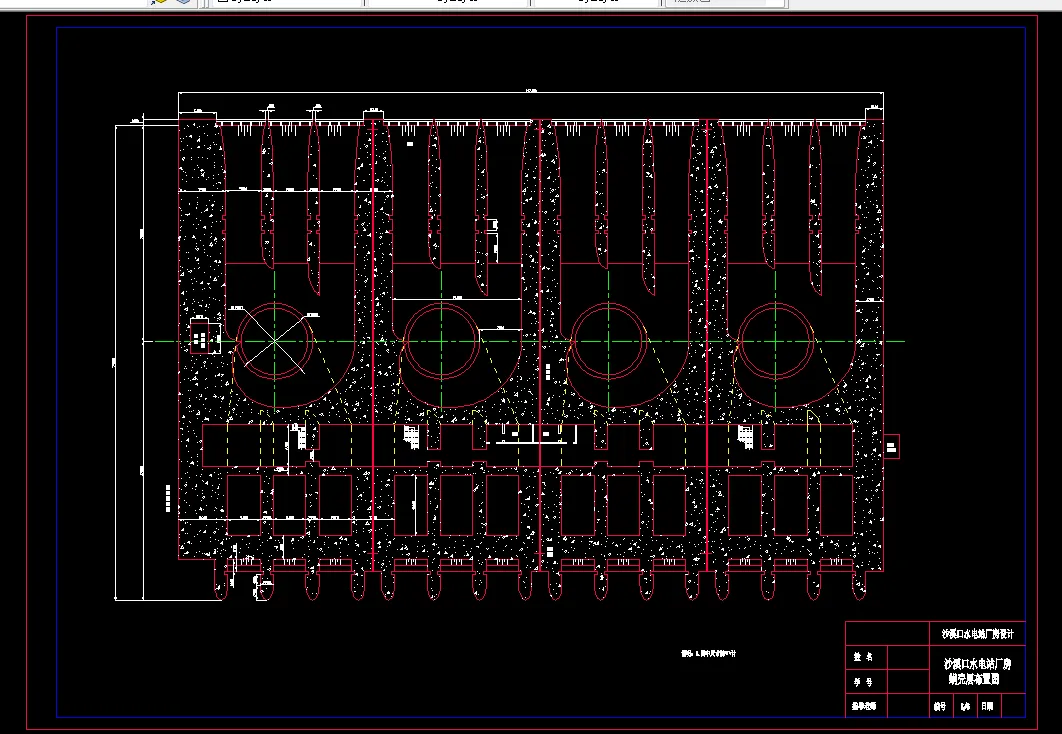Select the spiral case circle with diagonal cross lines

click(274, 342)
